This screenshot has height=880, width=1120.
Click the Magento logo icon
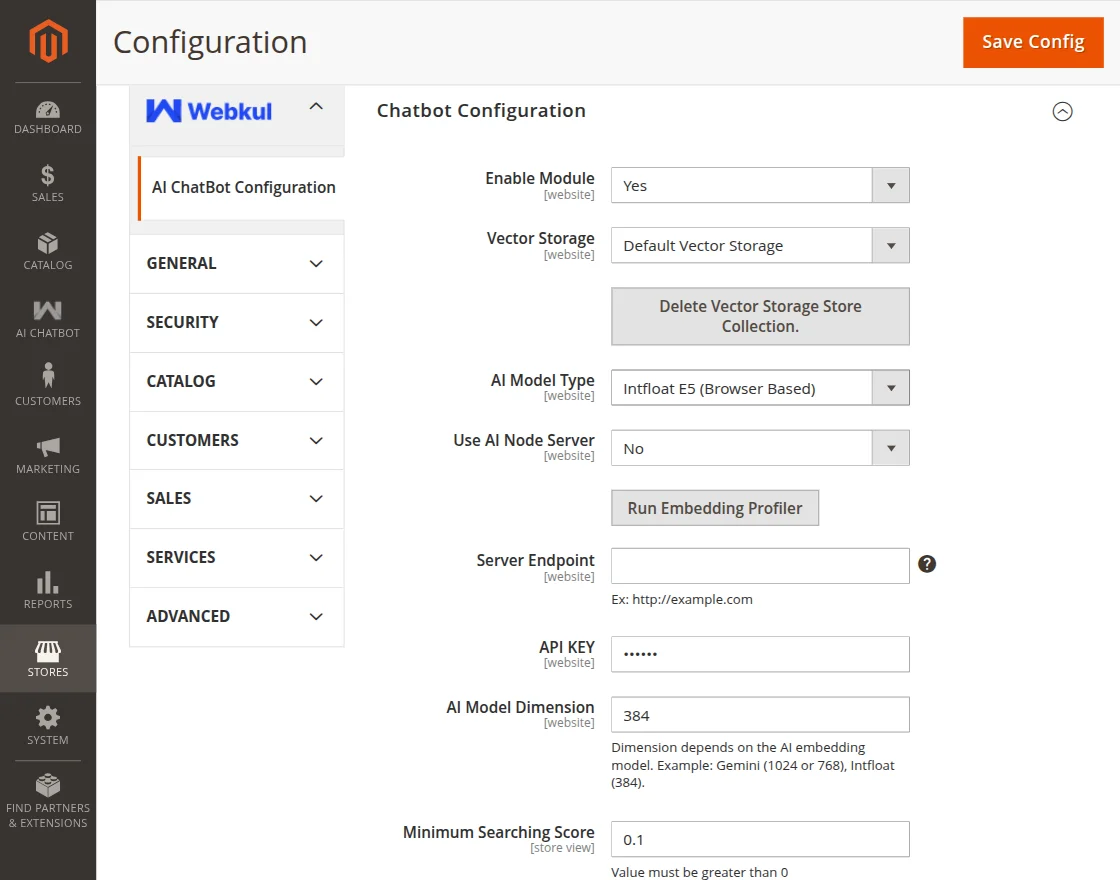pos(48,42)
